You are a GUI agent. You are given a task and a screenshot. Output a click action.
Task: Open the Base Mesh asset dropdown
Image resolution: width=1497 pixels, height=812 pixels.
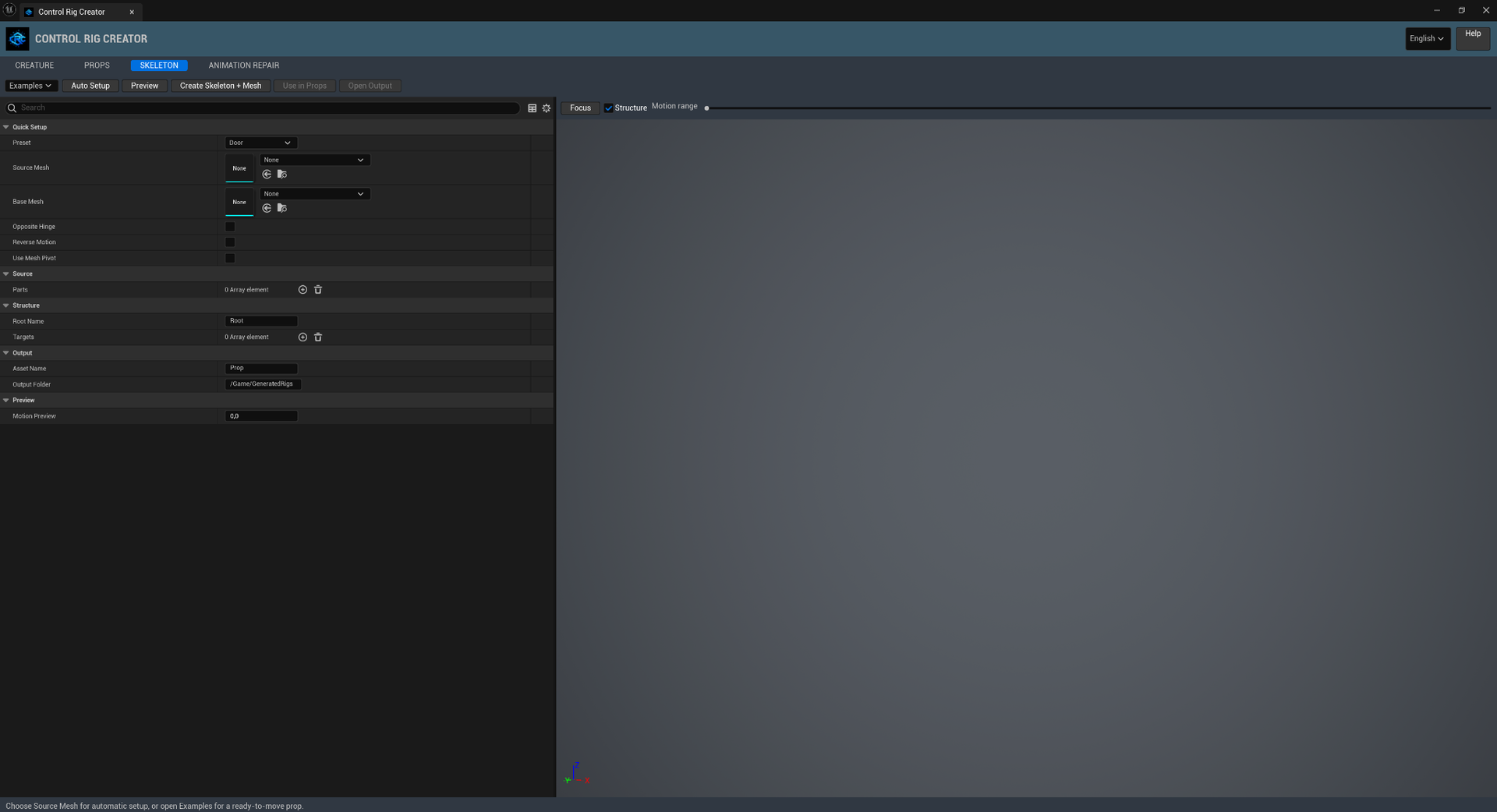(x=314, y=194)
